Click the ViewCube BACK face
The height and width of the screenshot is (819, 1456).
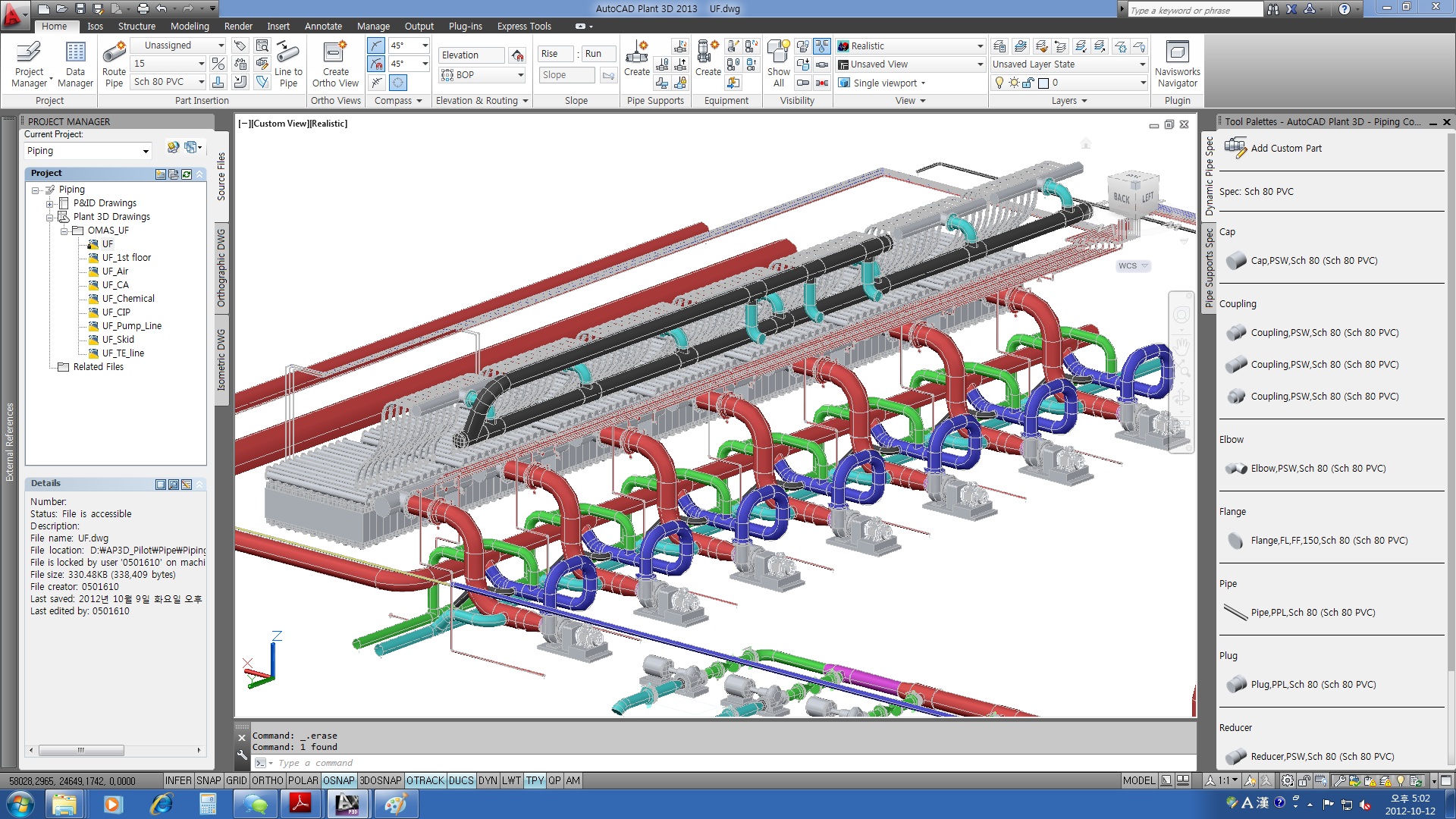pyautogui.click(x=1121, y=198)
